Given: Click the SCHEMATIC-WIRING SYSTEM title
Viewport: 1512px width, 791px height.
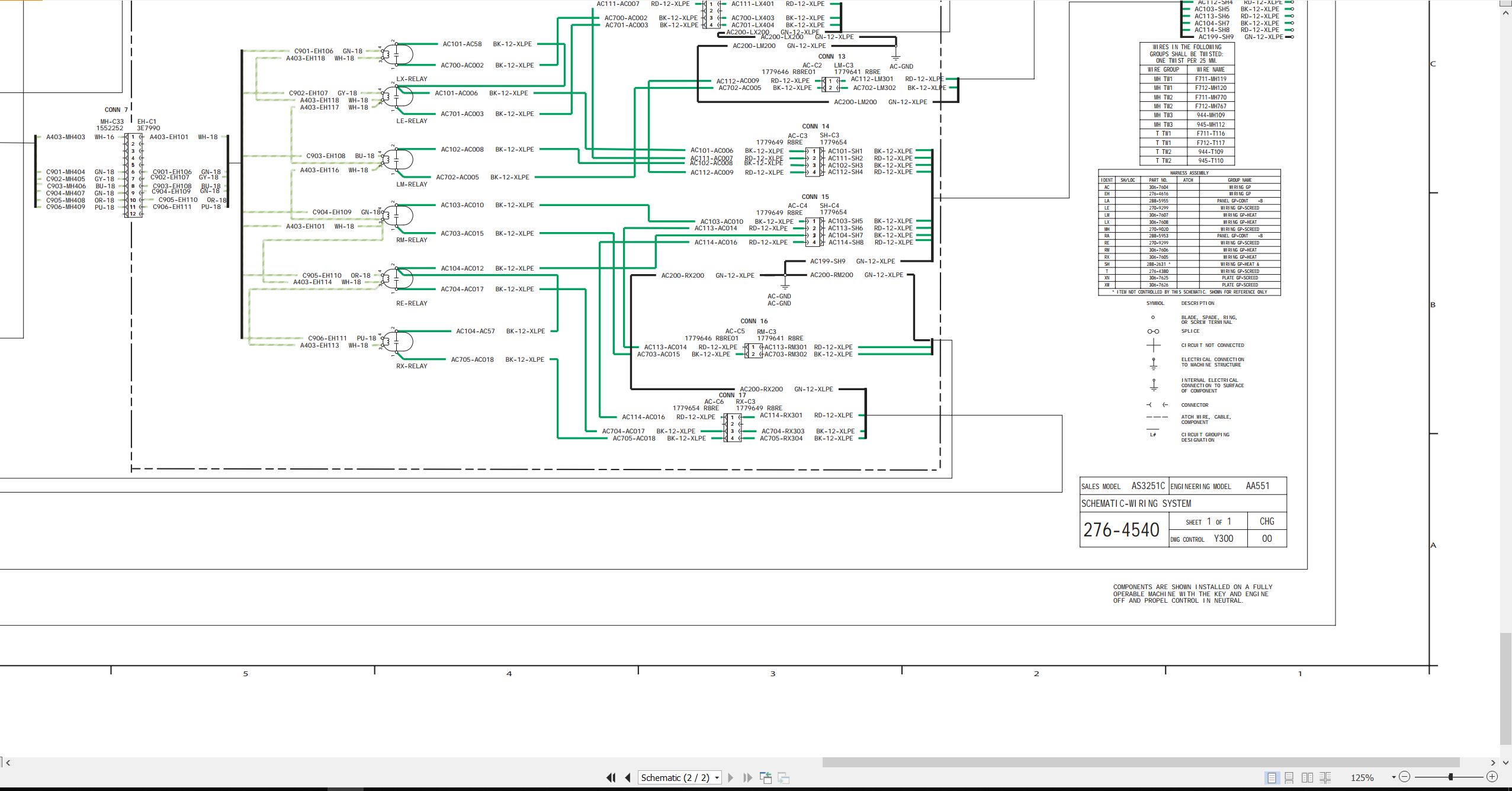Looking at the screenshot, I should click(1136, 503).
